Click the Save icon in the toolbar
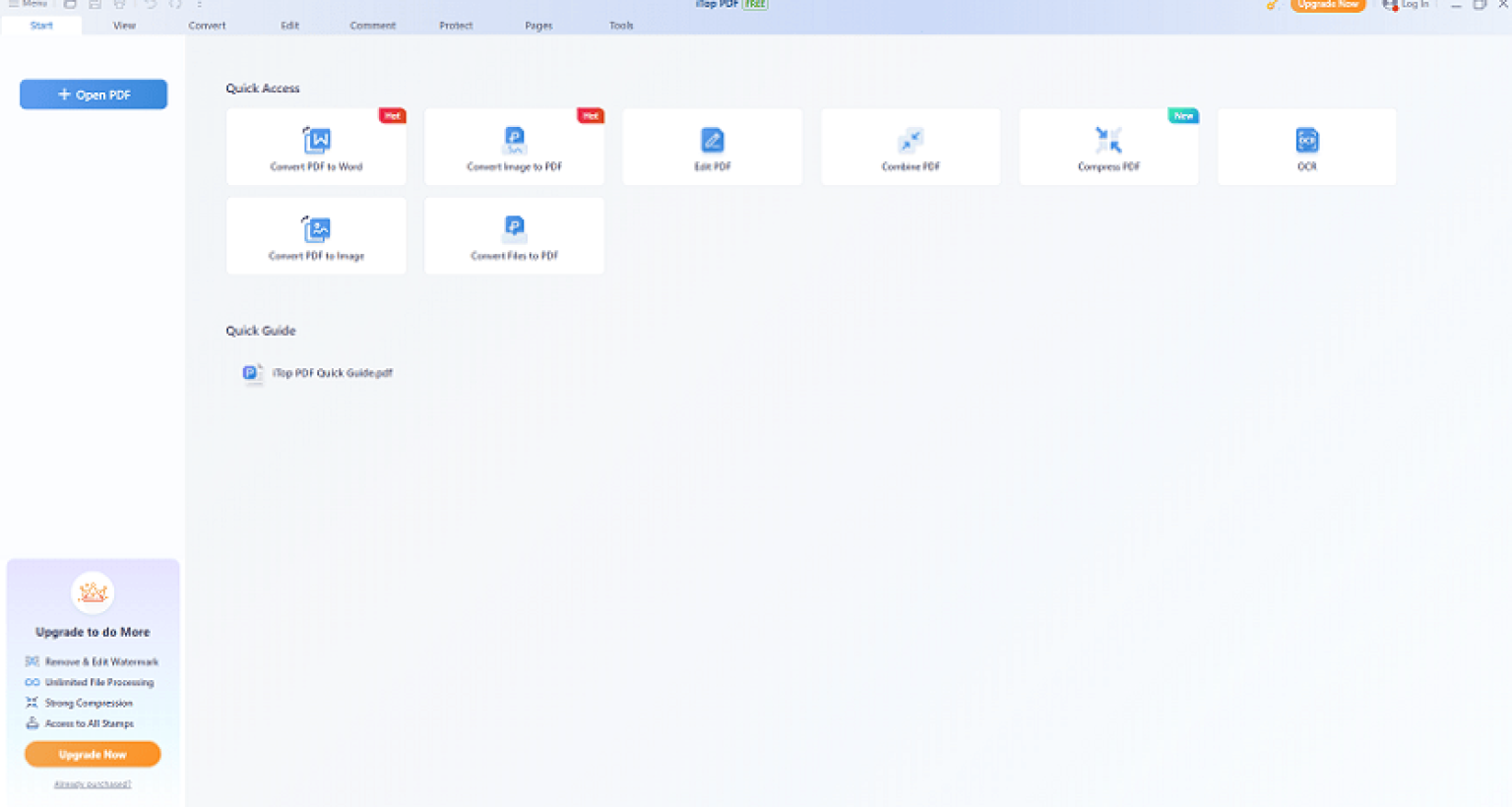Image resolution: width=1512 pixels, height=807 pixels. tap(95, 5)
